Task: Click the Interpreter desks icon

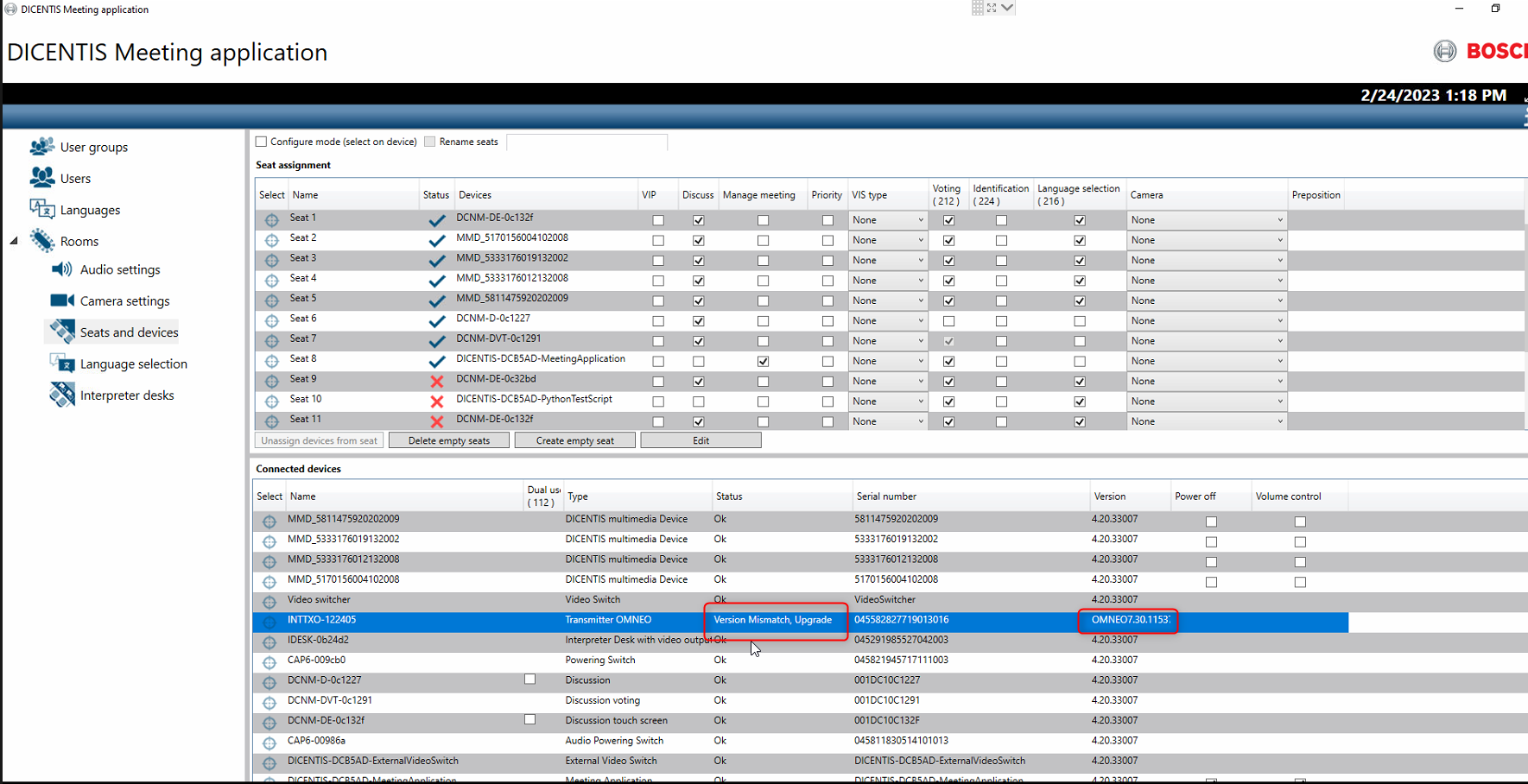Action: click(62, 395)
